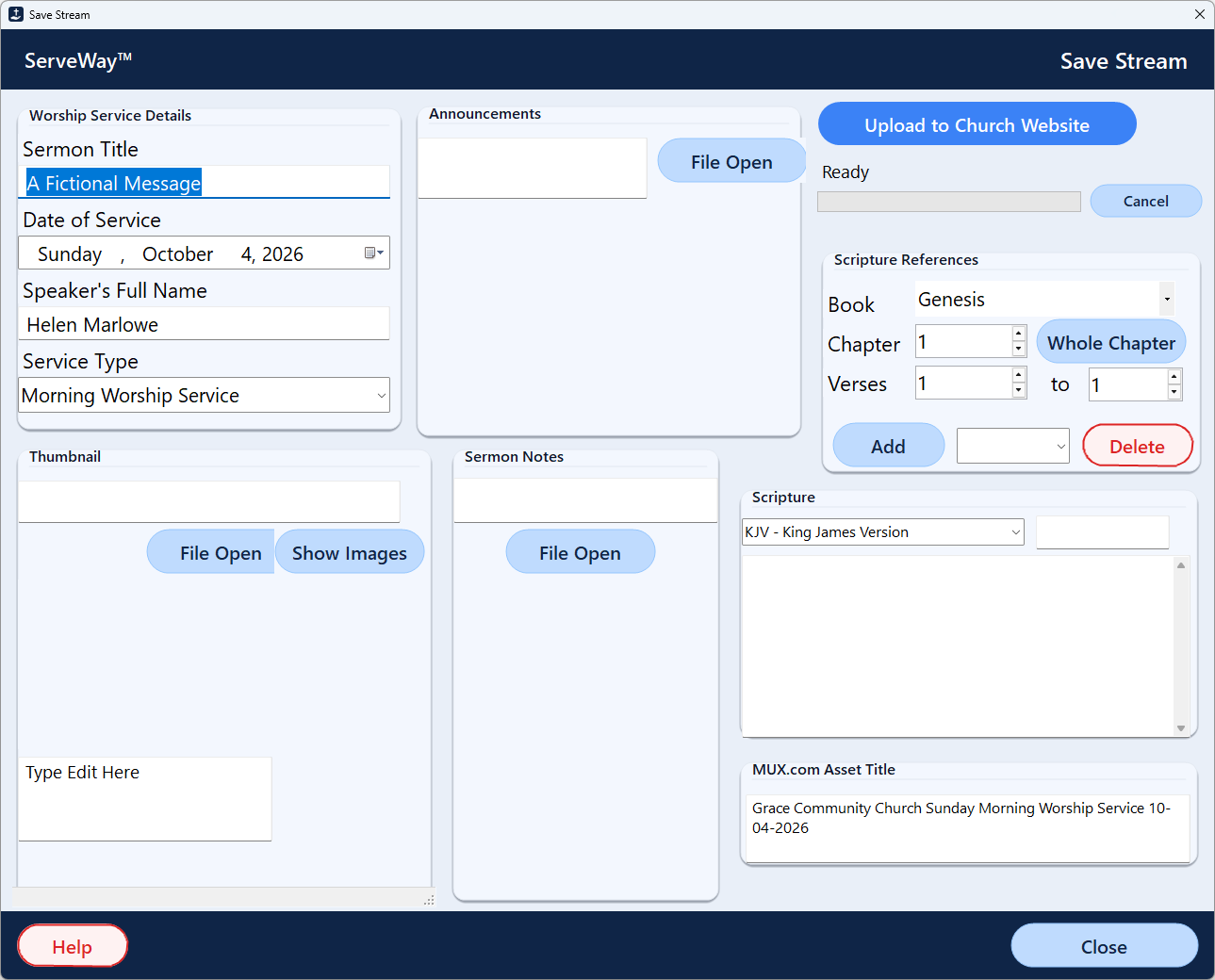The height and width of the screenshot is (980, 1215).
Task: Add the scripture reference
Action: (889, 446)
